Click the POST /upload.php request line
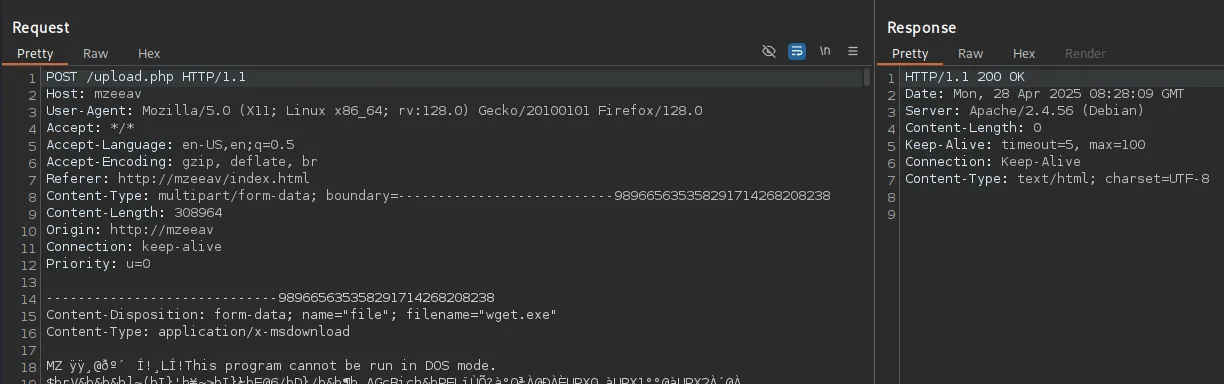Screen dimensions: 1224x384 click(x=146, y=77)
